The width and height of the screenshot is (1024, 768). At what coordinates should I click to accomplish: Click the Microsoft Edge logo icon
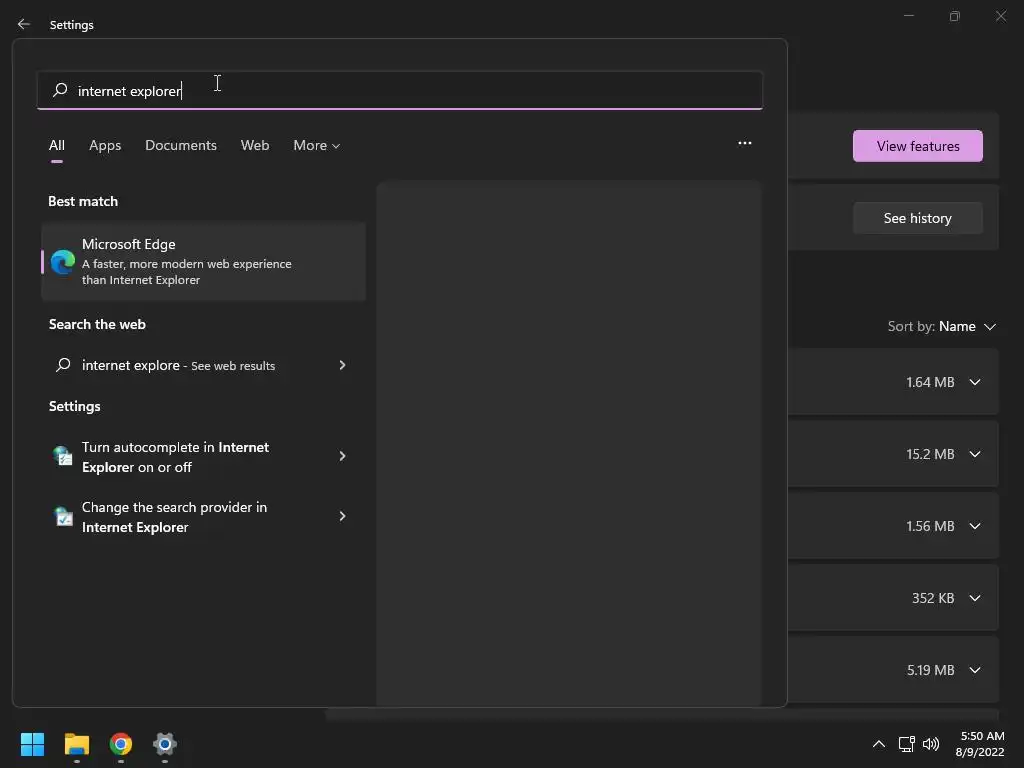pos(63,262)
